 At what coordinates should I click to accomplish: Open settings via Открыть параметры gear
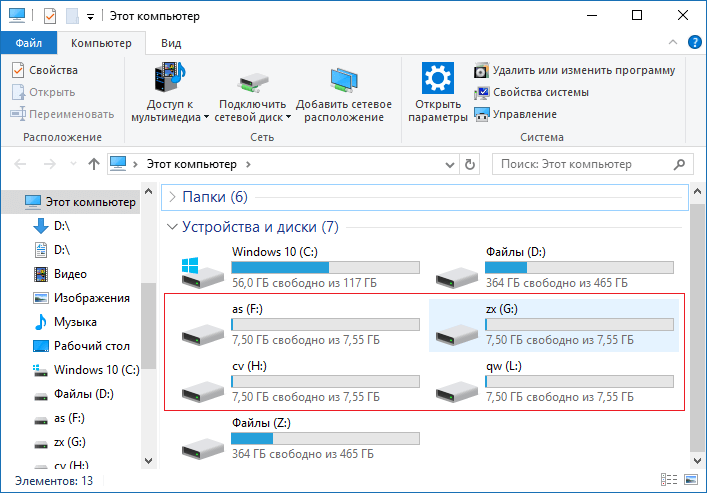pos(438,92)
